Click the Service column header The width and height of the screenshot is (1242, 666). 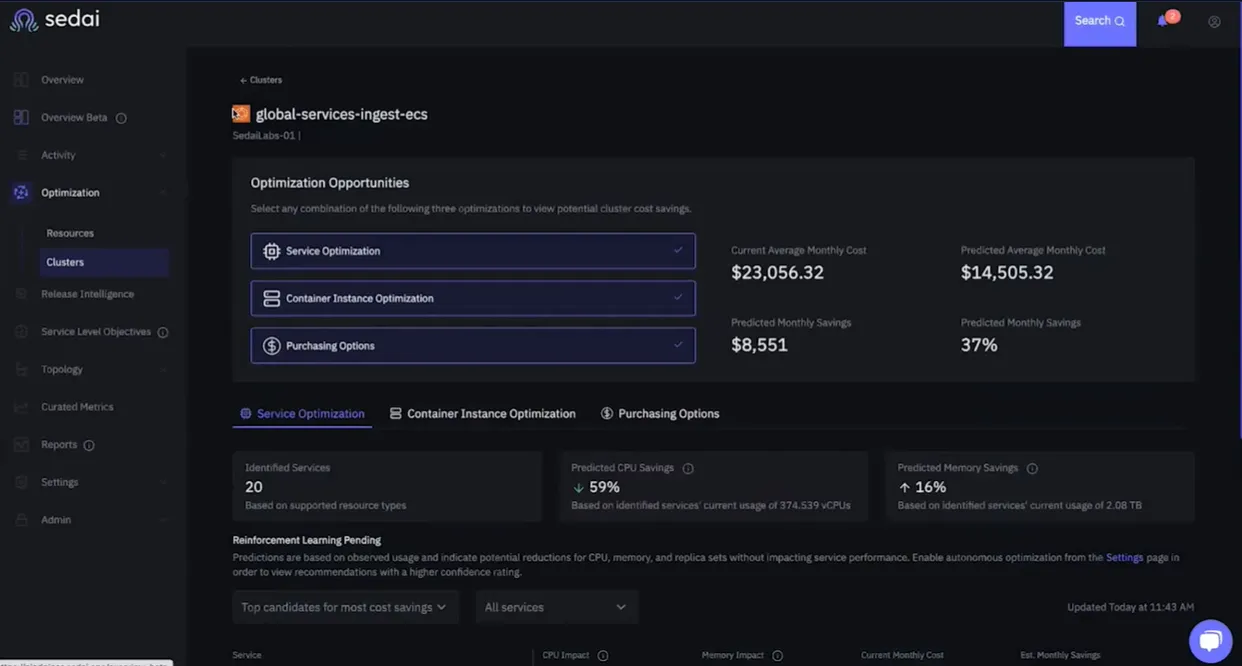click(247, 655)
